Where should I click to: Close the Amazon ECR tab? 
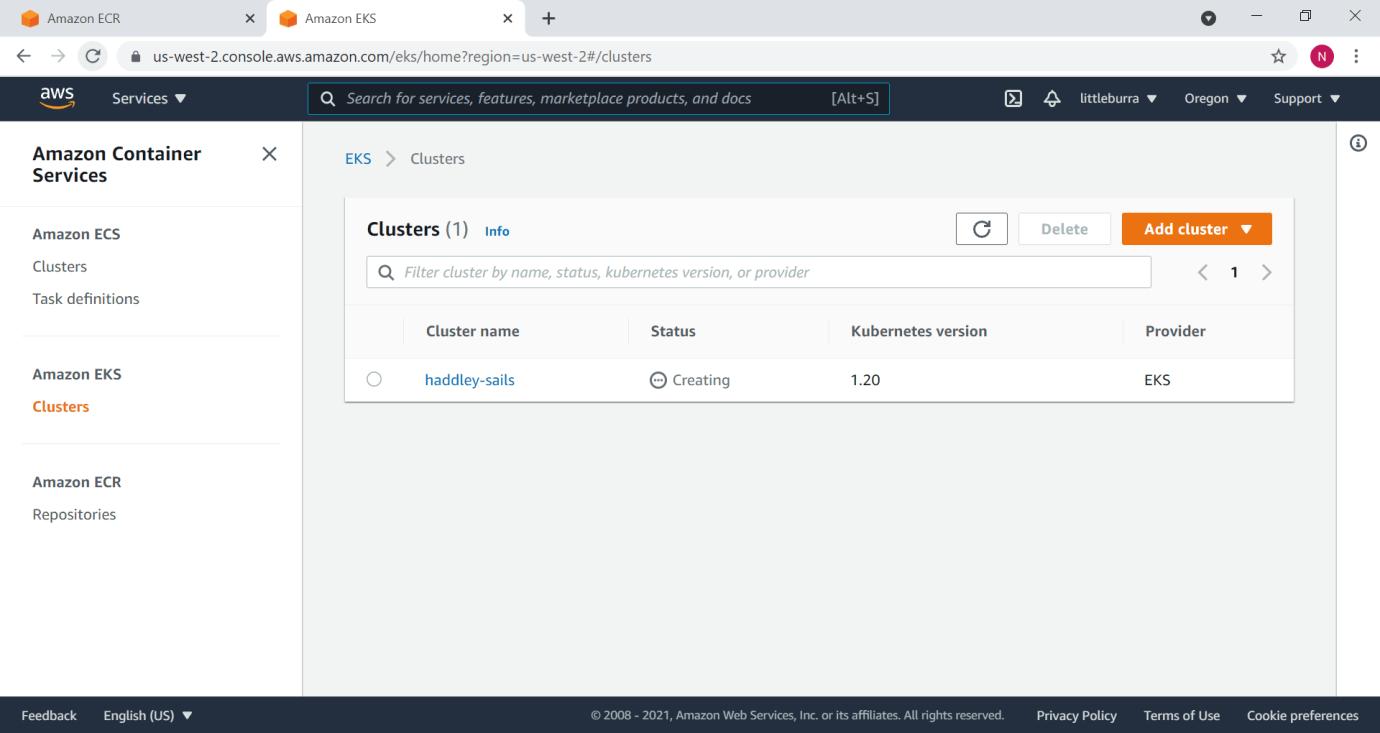point(249,18)
